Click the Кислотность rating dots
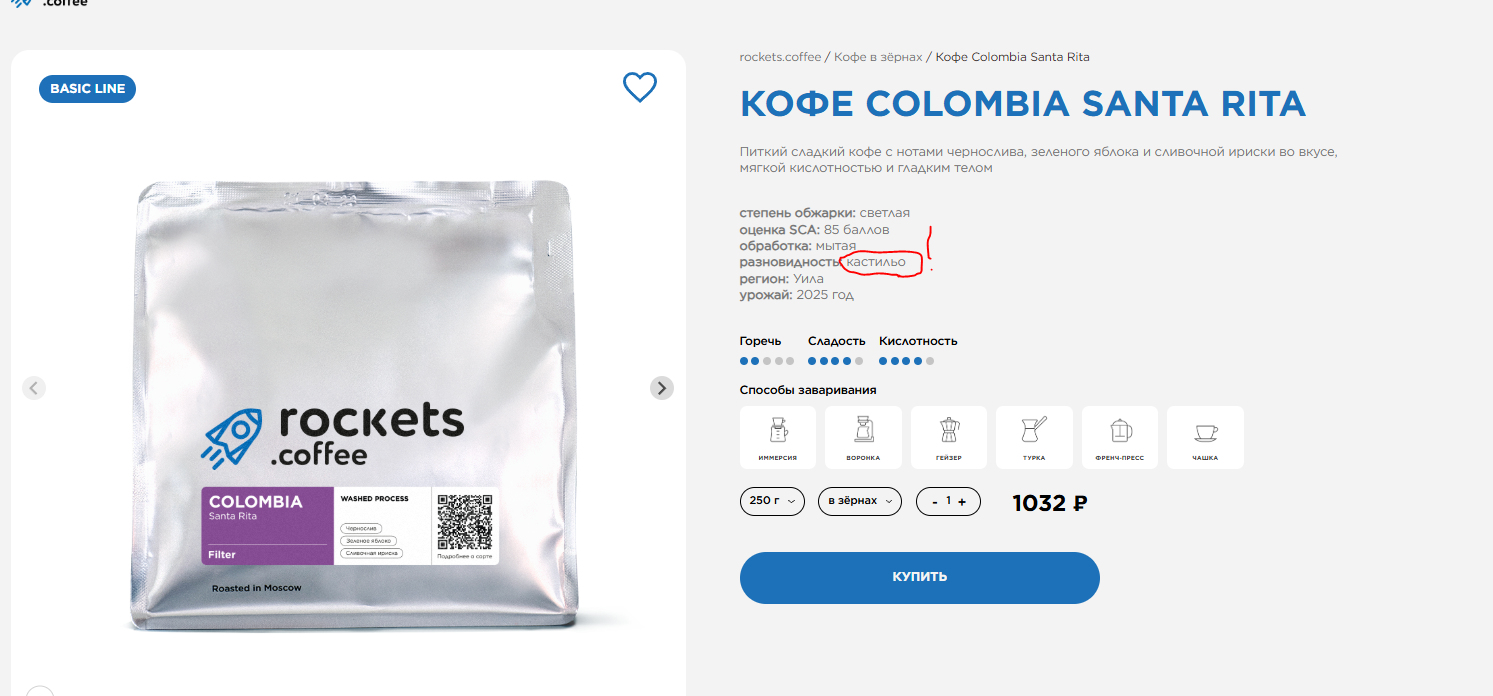Screen dimensions: 1493x696 tap(907, 361)
